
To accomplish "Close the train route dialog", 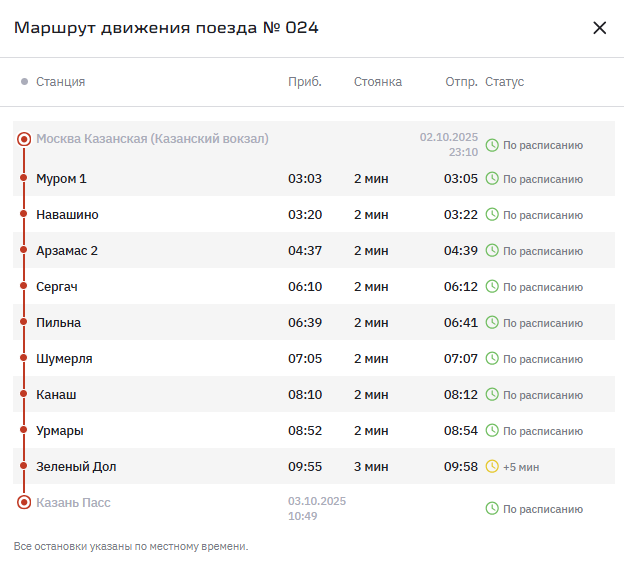I will (x=599, y=28).
